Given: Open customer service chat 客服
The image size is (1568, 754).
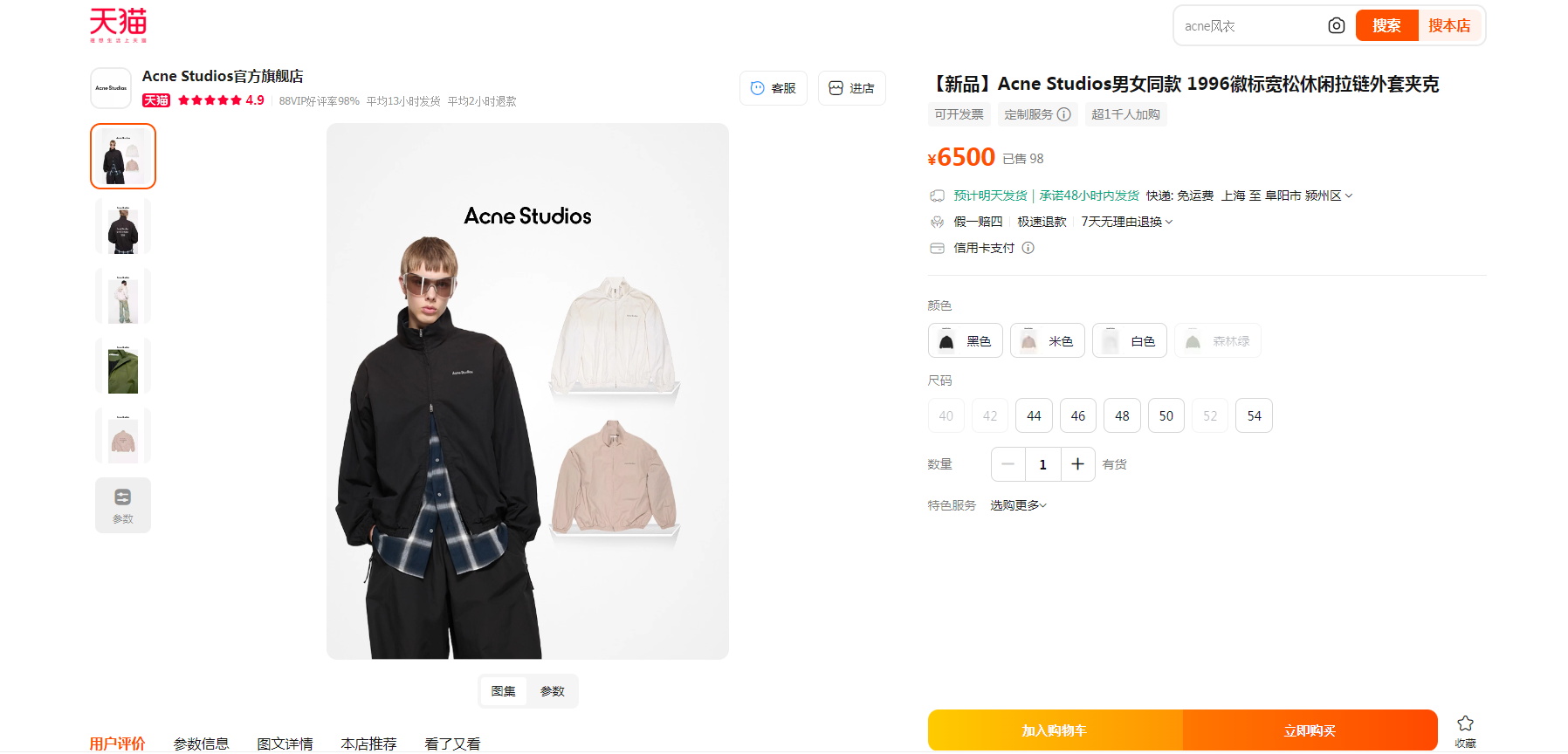Looking at the screenshot, I should (774, 88).
